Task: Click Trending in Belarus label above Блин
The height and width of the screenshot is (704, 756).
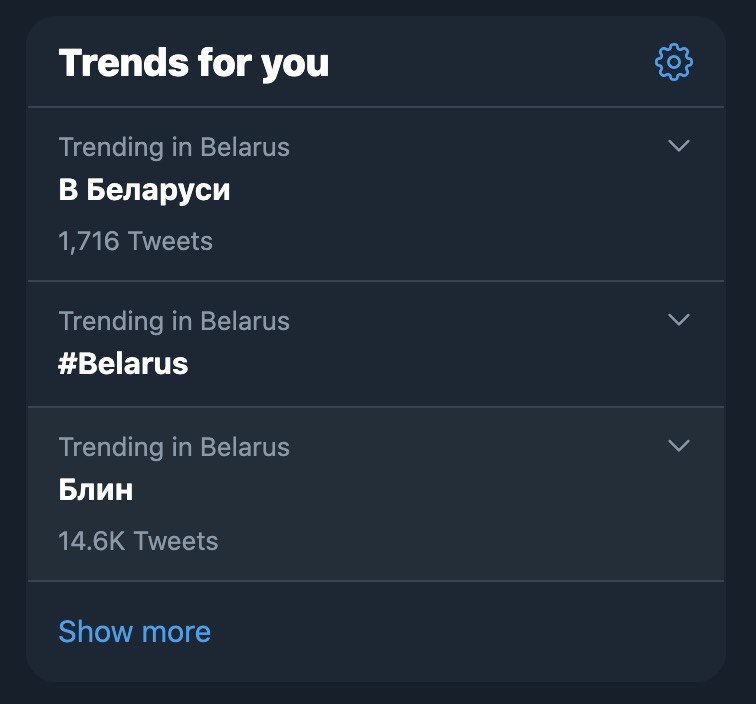Action: pos(174,447)
